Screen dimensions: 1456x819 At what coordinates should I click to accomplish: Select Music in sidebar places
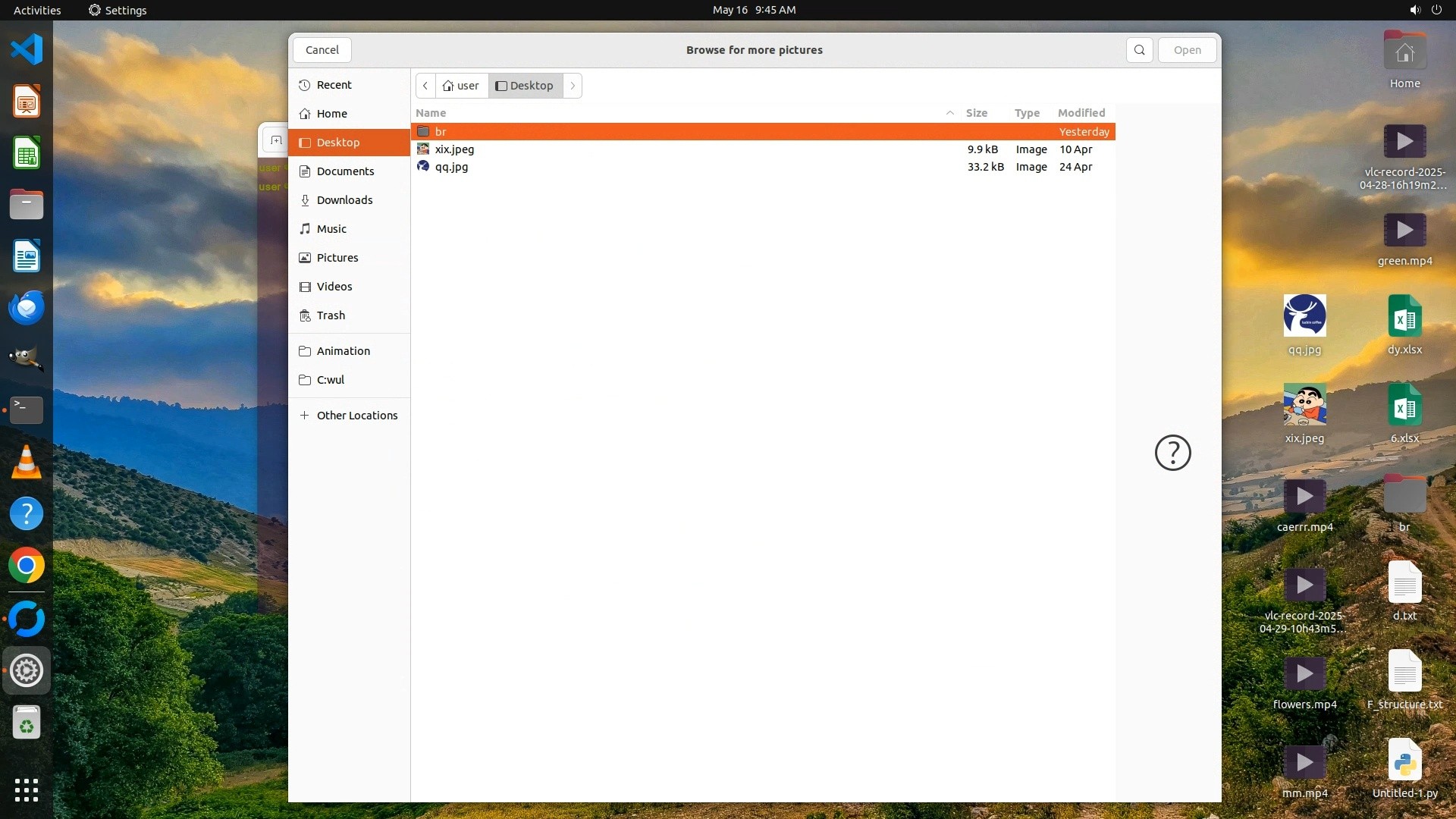[x=331, y=229]
